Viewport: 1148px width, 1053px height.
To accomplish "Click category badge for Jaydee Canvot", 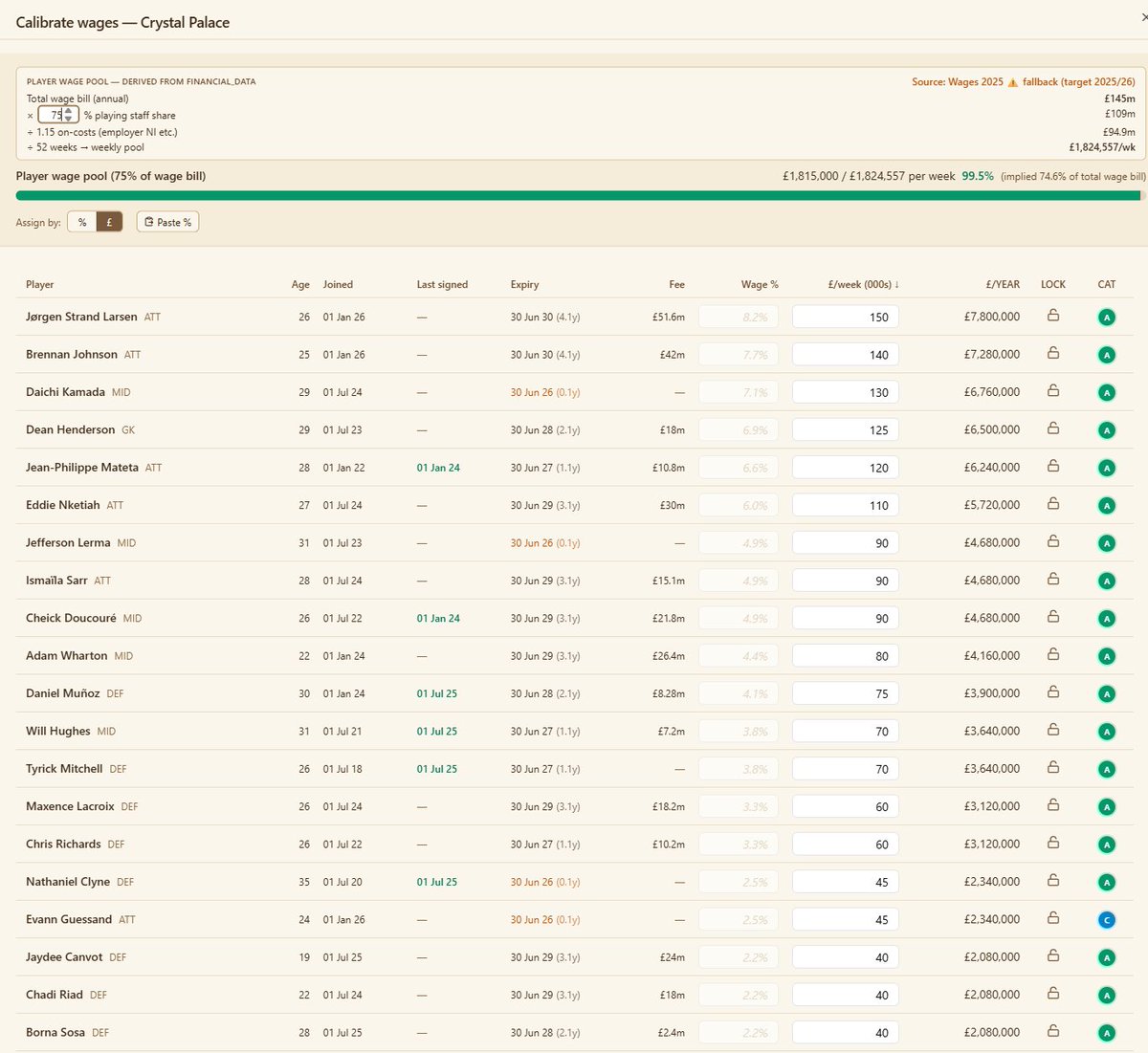I will (x=1107, y=957).
